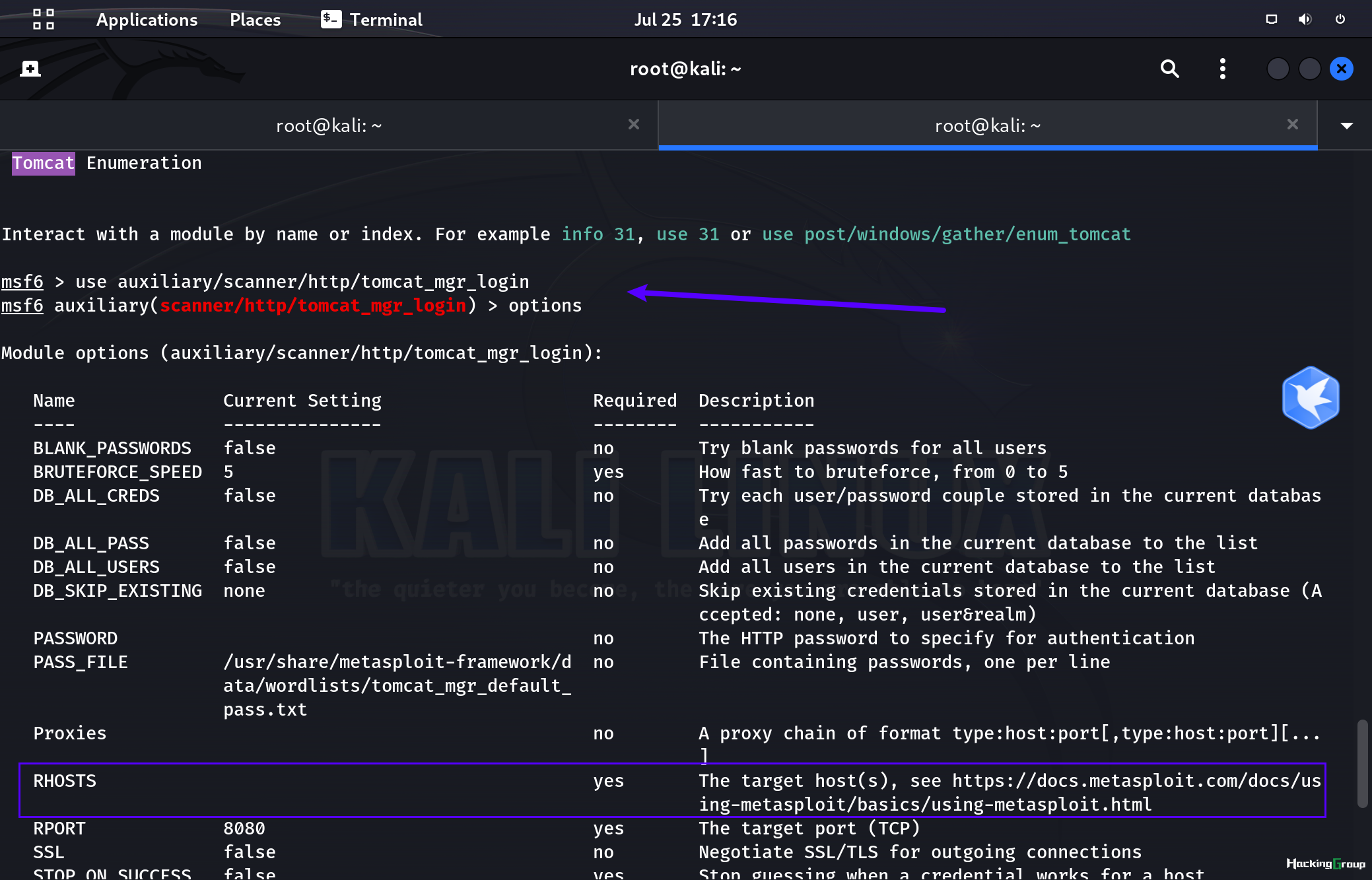Screen dimensions: 1372x880
Task: Click the DB_ALL_CREDS option name
Action: [x=96, y=496]
